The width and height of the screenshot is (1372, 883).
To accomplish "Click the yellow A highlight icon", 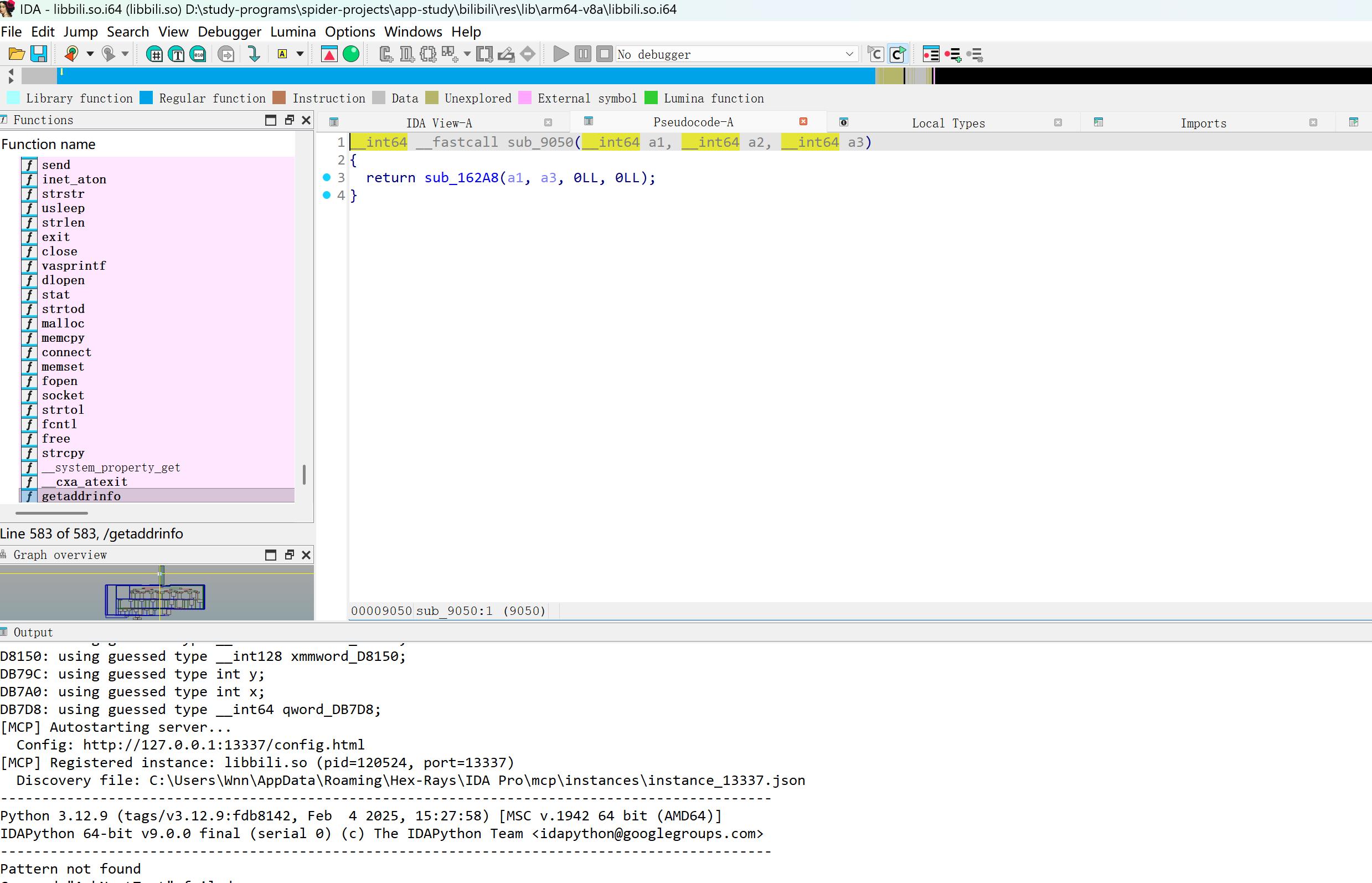I will pyautogui.click(x=282, y=54).
